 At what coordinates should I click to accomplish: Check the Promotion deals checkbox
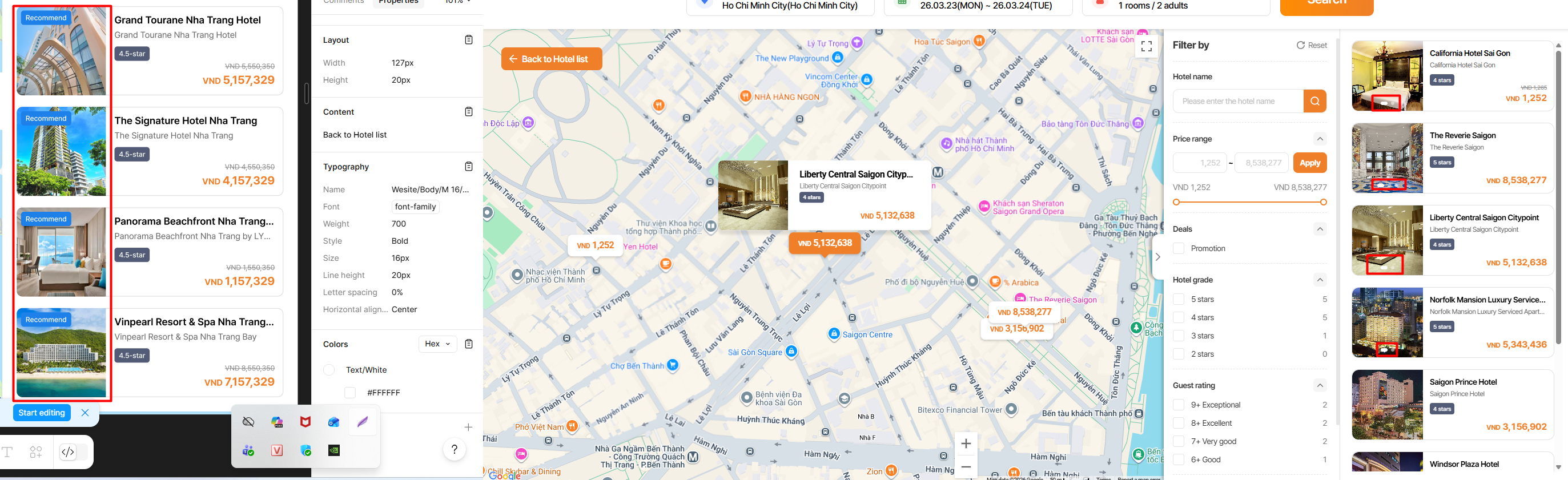[1179, 248]
